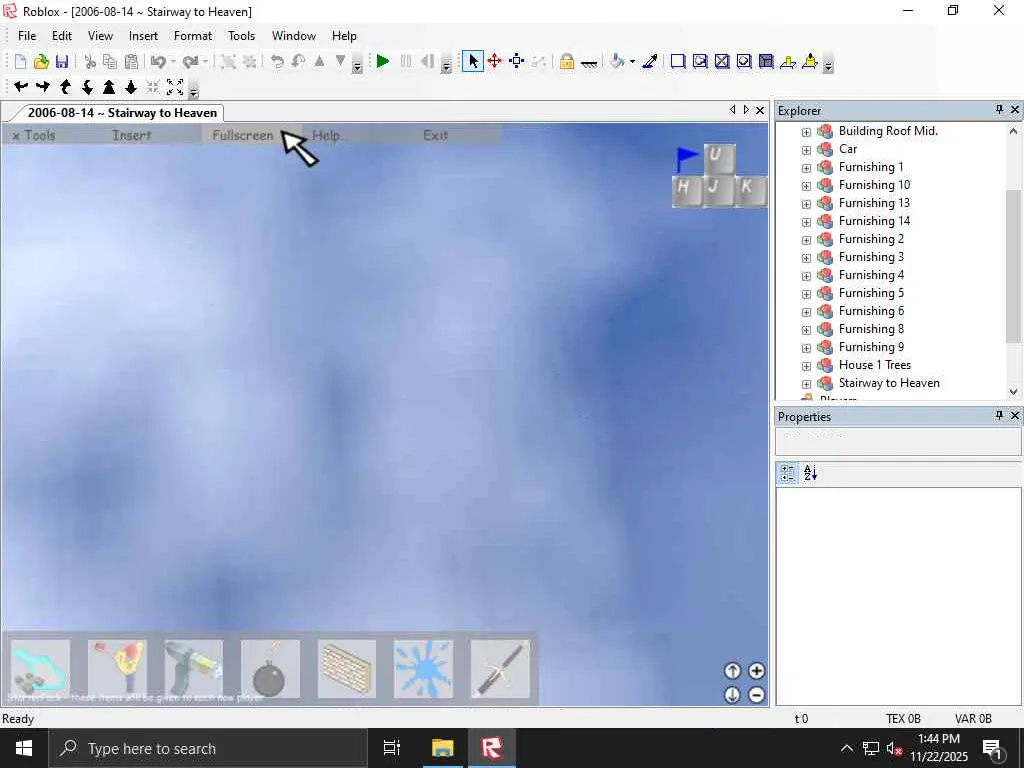This screenshot has width=1024, height=768.
Task: Click the in-game Exit button
Action: tap(436, 135)
